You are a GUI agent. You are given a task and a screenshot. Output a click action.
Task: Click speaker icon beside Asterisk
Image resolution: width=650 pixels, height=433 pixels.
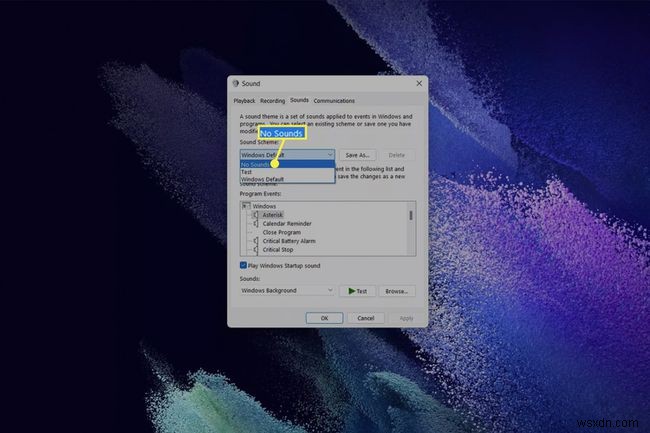coord(256,215)
